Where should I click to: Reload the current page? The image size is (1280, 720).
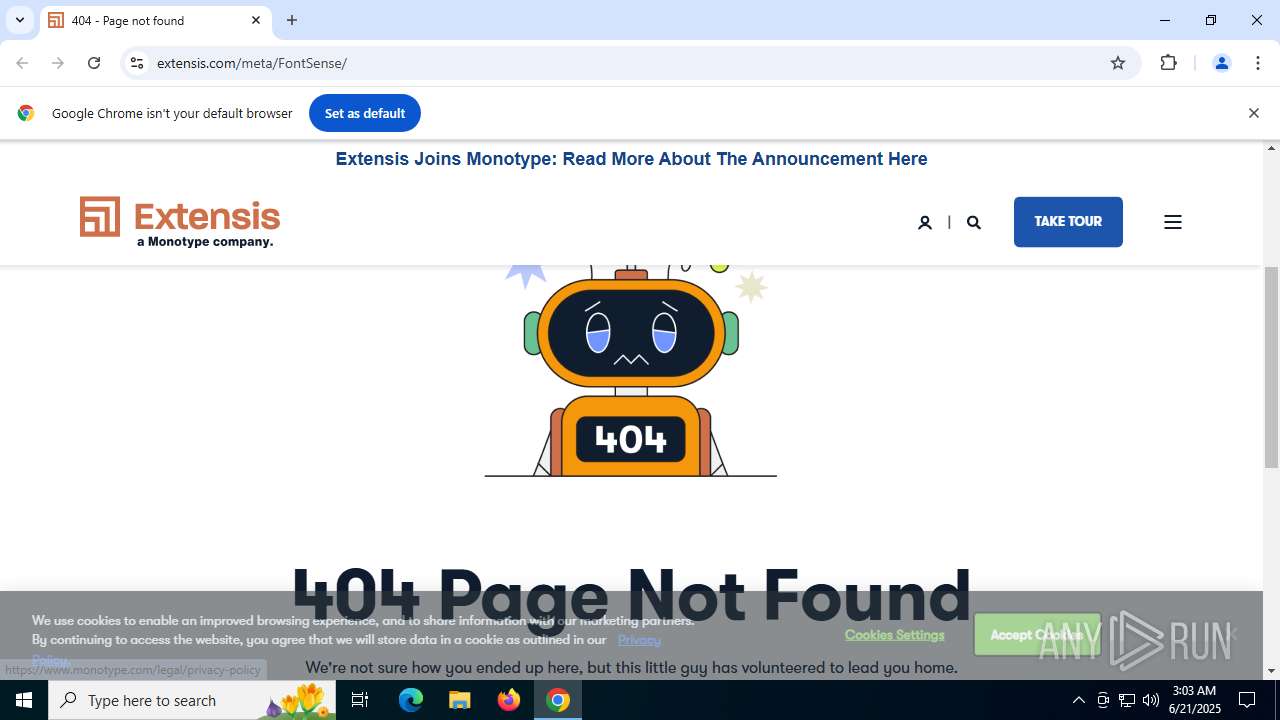(x=94, y=63)
